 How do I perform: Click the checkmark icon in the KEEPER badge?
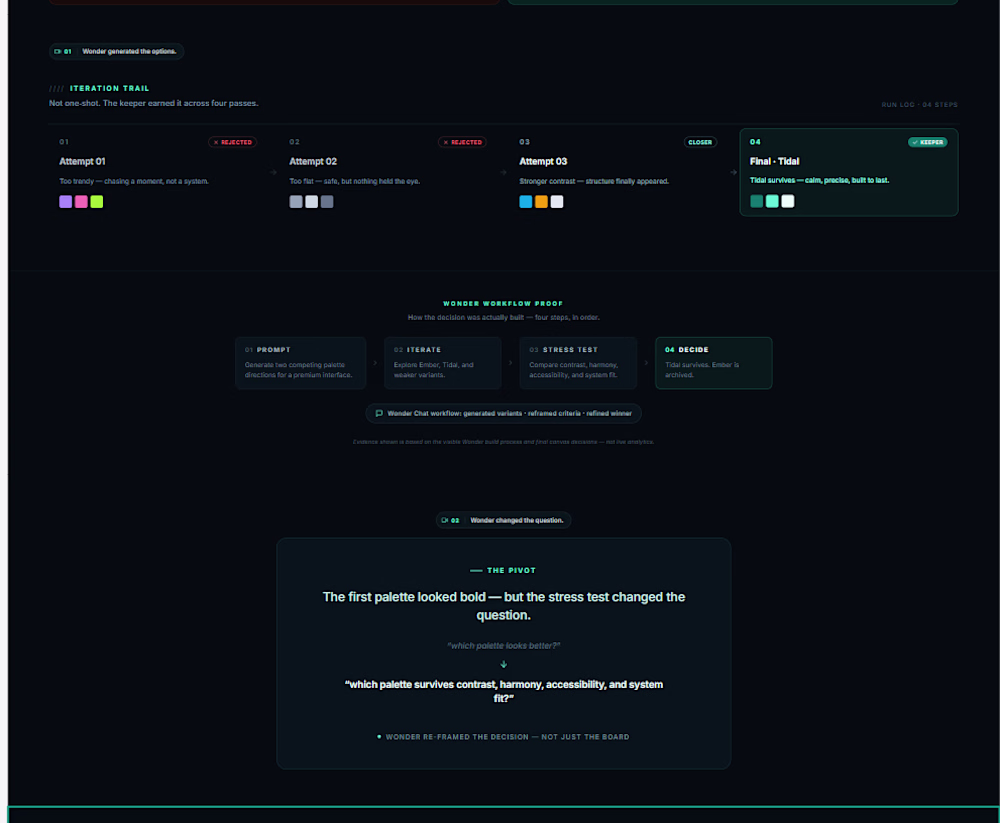coord(915,142)
